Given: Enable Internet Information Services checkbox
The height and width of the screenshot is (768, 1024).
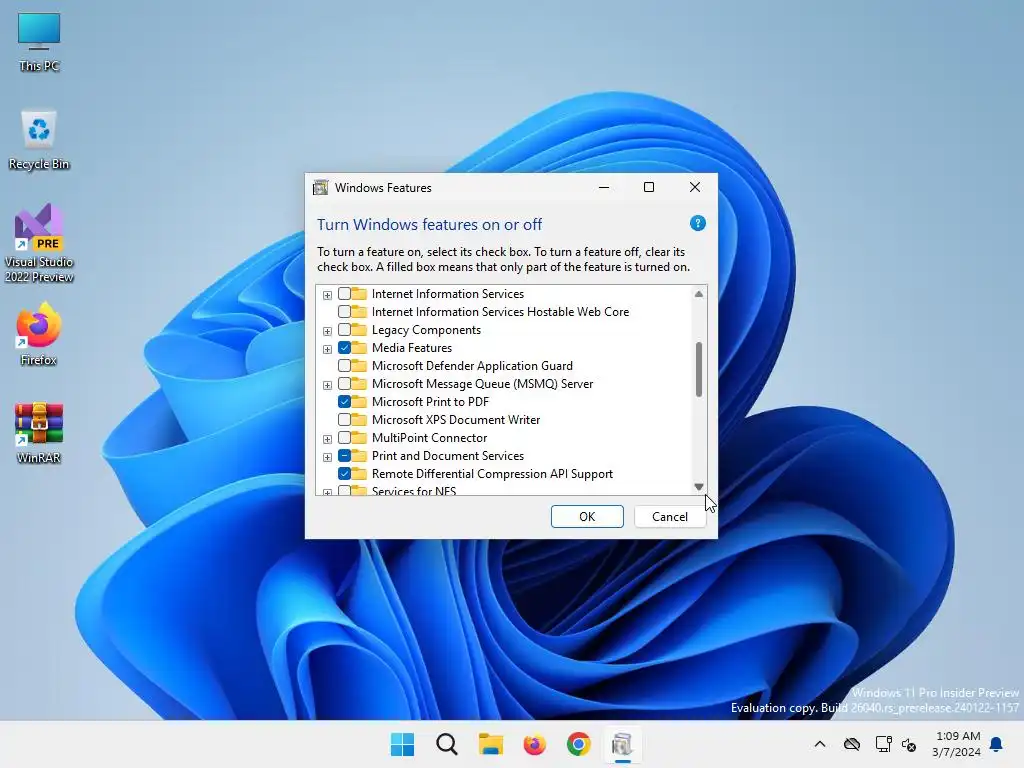Looking at the screenshot, I should pyautogui.click(x=344, y=294).
